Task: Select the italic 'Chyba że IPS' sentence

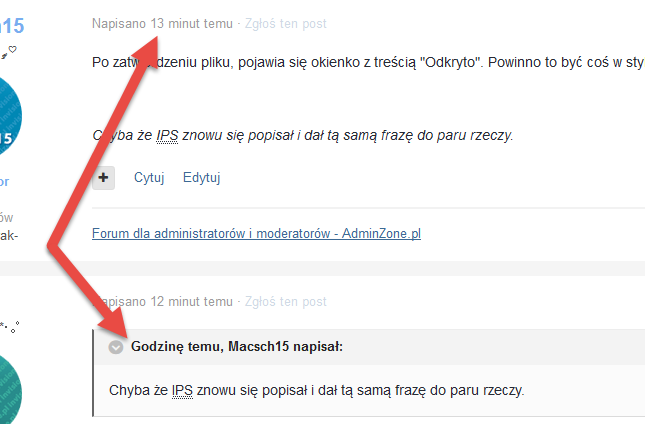Action: [x=303, y=135]
